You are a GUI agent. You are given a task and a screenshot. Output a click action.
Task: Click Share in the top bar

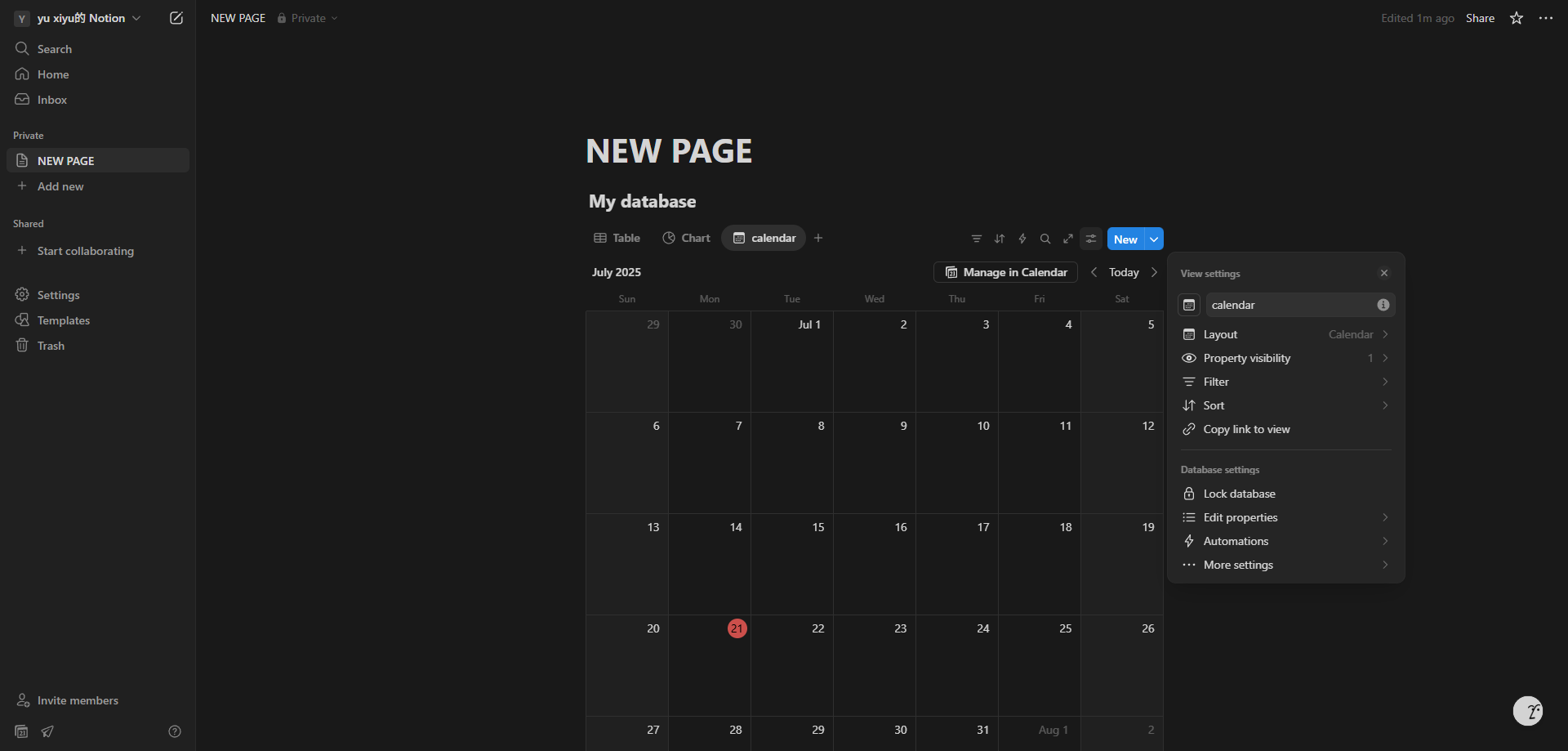[x=1480, y=18]
